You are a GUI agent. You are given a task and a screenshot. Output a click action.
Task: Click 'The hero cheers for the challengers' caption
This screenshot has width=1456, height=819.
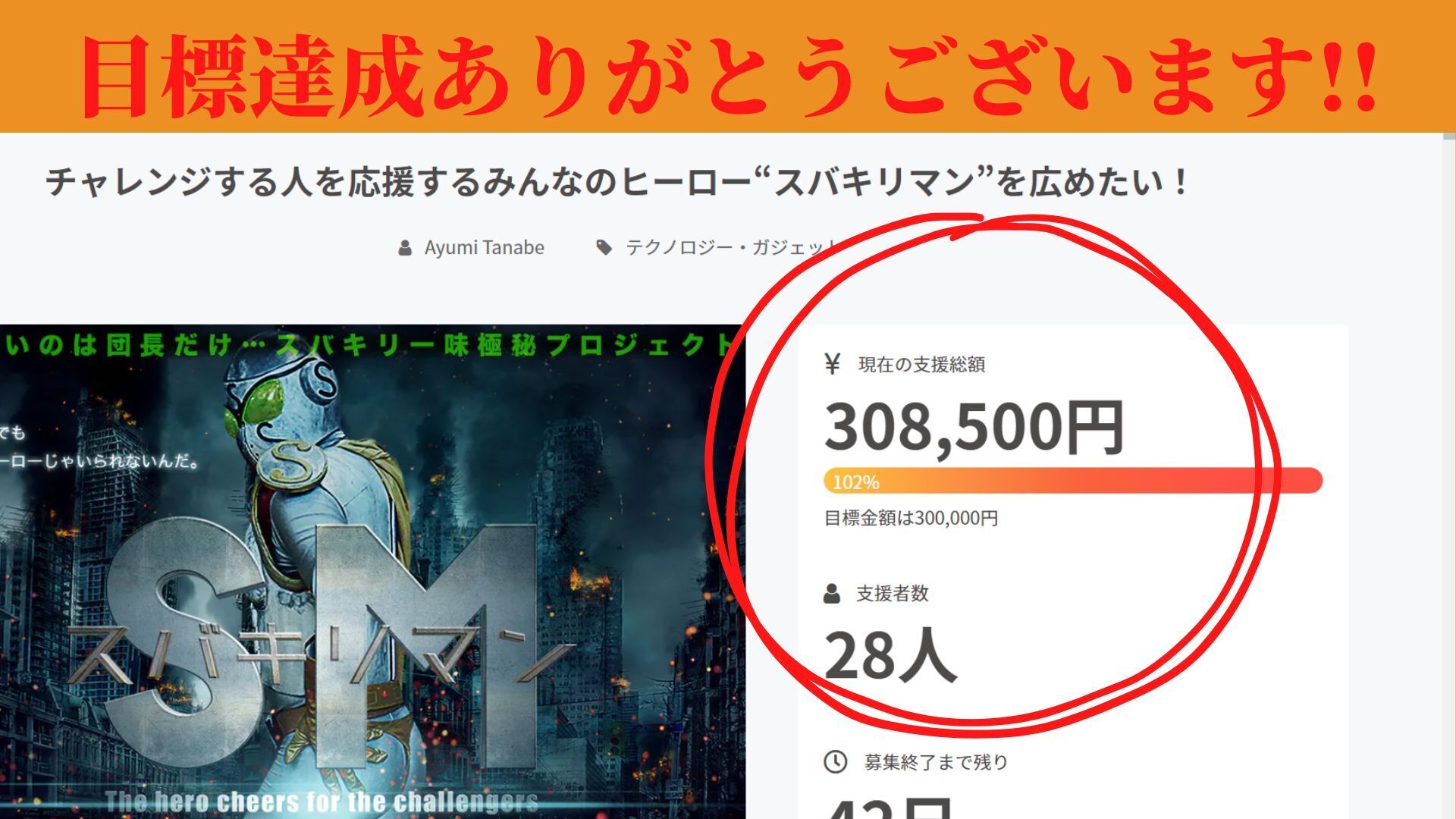322,802
